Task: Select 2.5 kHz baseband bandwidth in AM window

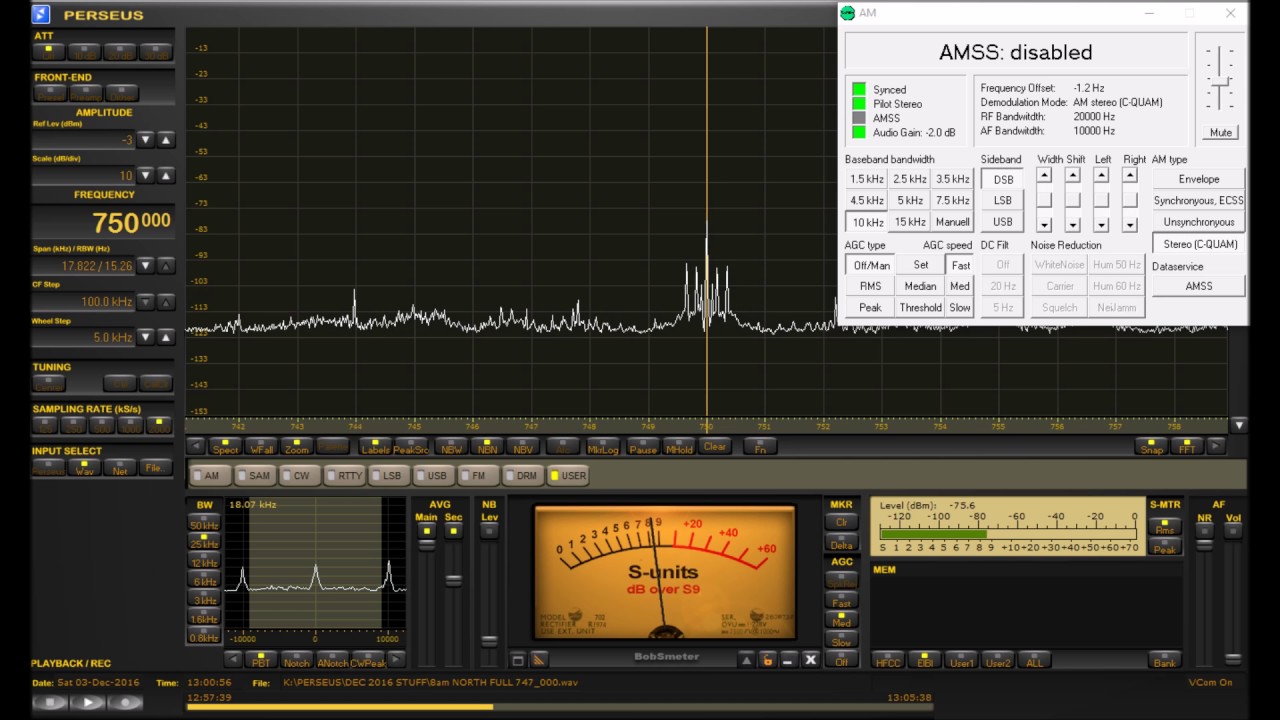Action: [x=910, y=179]
